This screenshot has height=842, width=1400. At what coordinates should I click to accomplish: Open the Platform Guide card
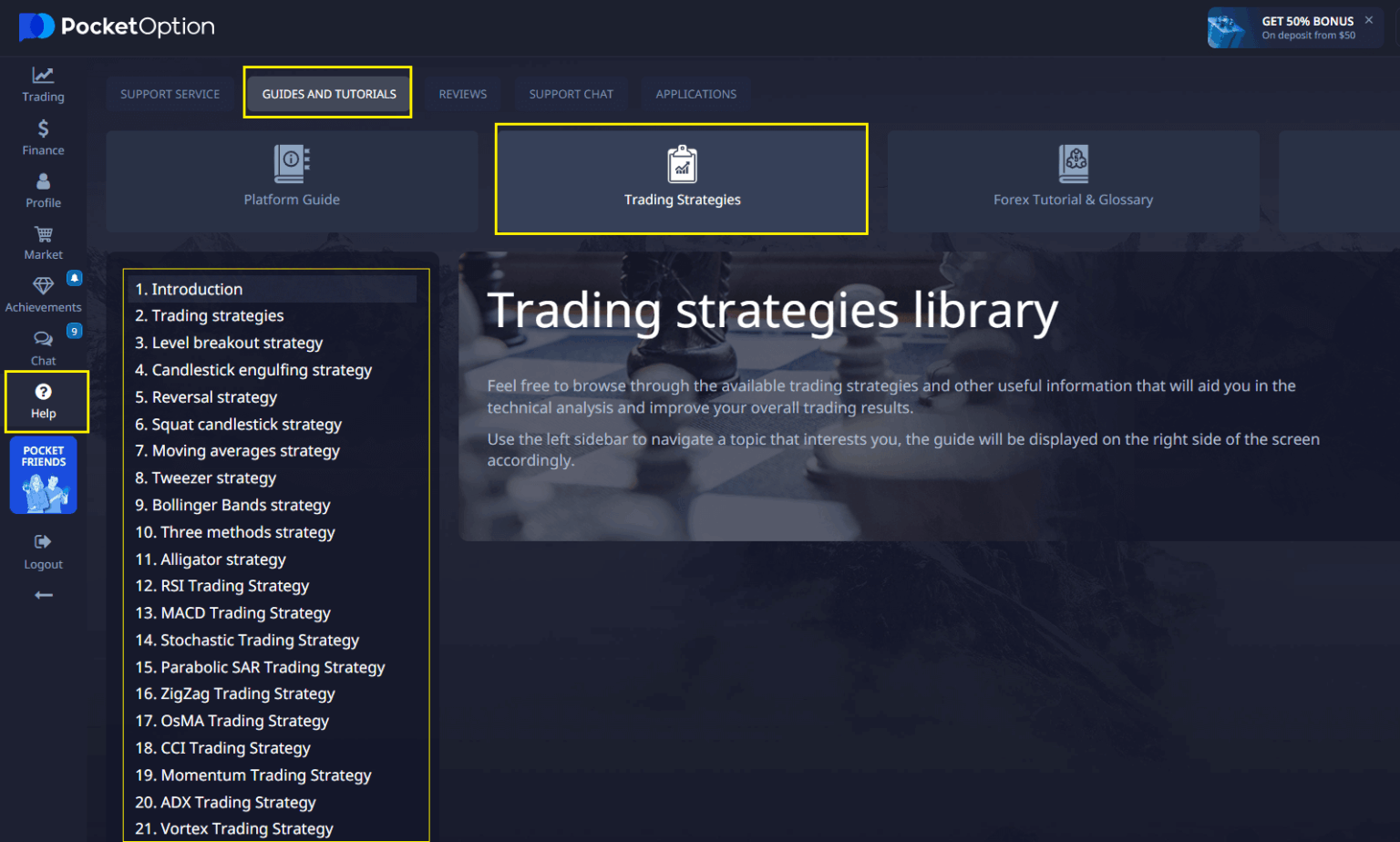[292, 179]
